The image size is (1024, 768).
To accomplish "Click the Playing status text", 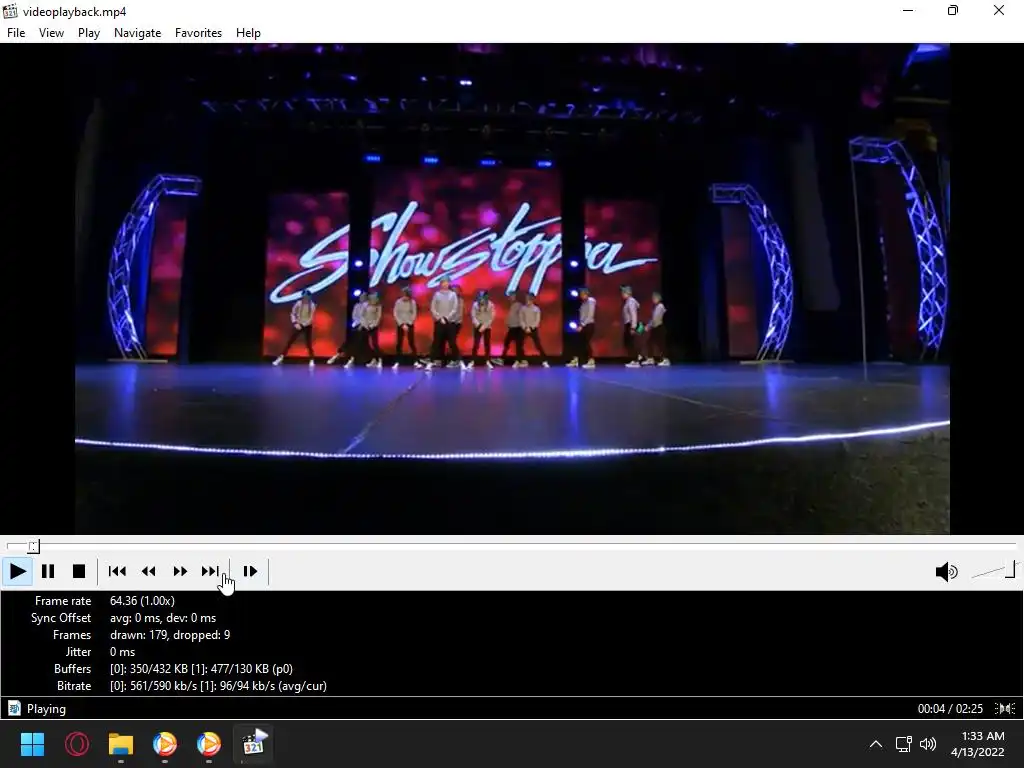I will tap(46, 709).
